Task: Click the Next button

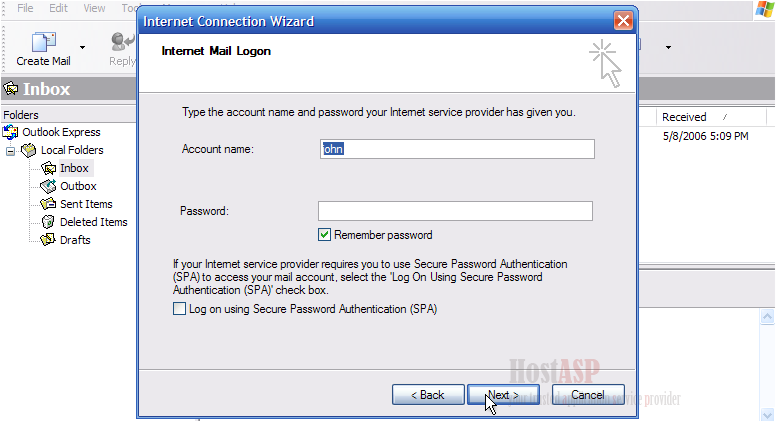Action: 503,395
